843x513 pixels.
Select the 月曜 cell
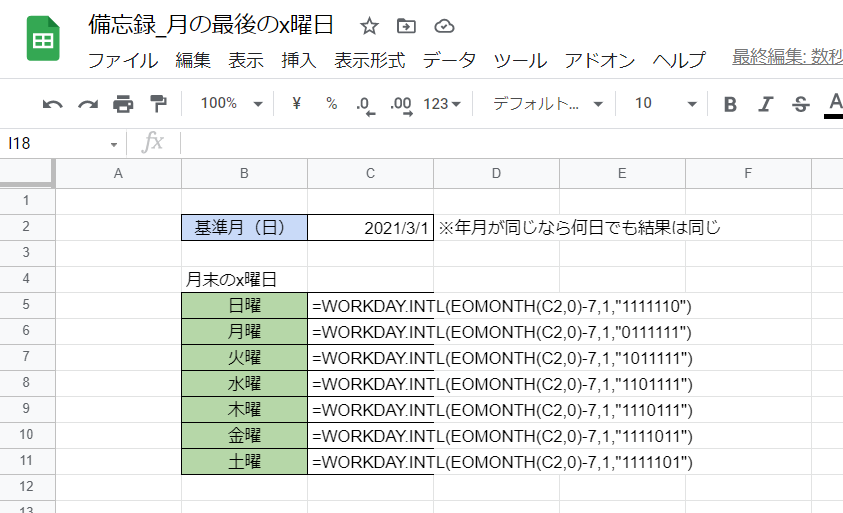[244, 331]
